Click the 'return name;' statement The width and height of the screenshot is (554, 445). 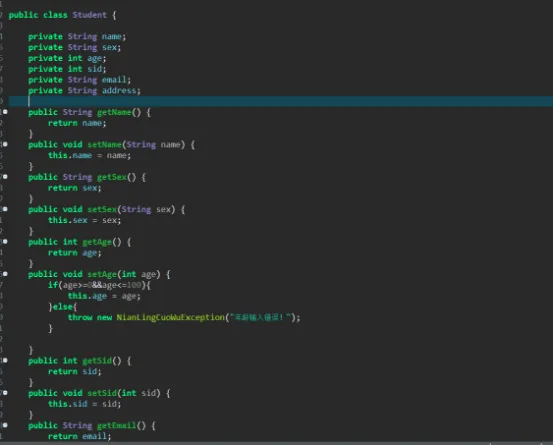77,123
